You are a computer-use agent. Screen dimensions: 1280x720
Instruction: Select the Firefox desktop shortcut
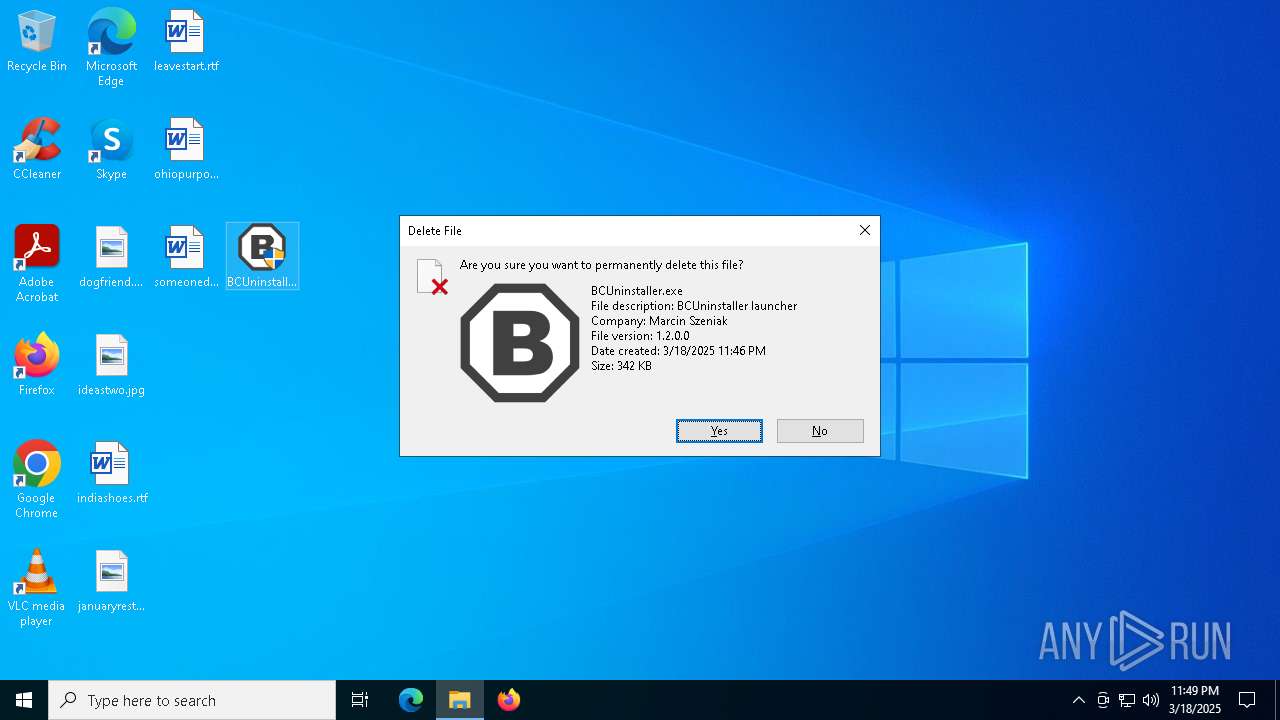(37, 366)
